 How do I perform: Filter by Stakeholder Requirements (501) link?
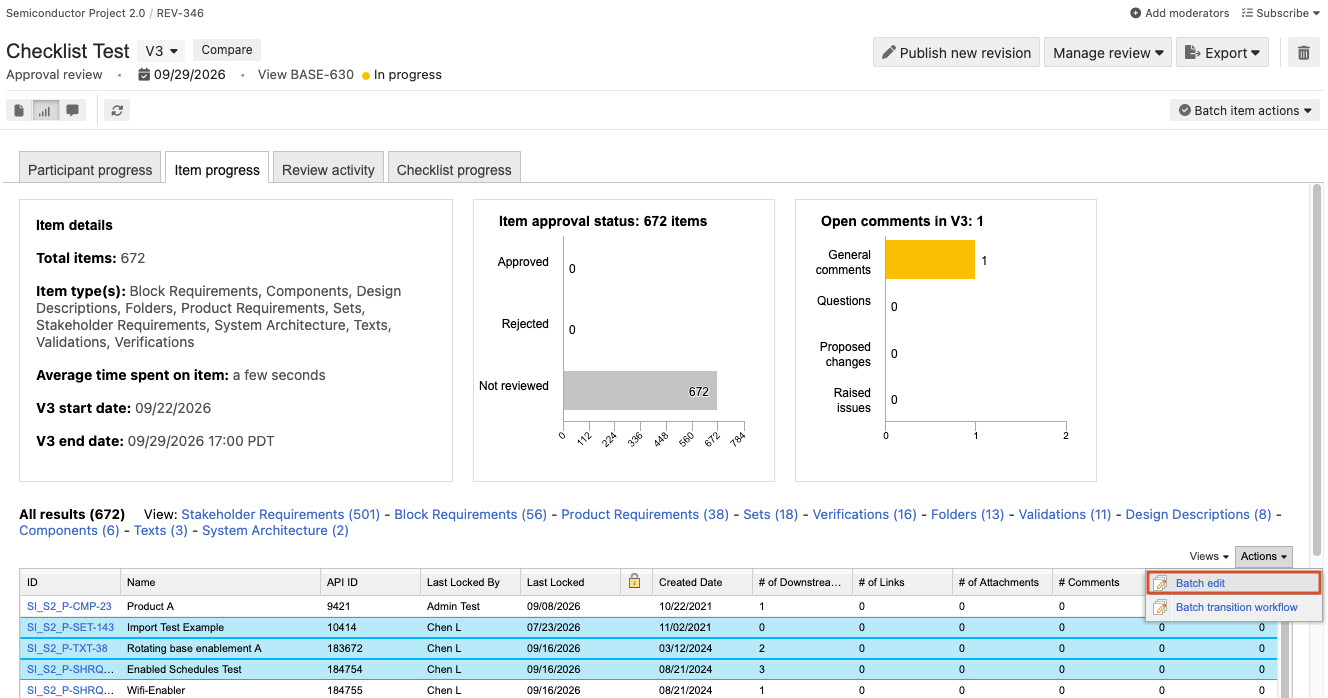[x=281, y=514]
